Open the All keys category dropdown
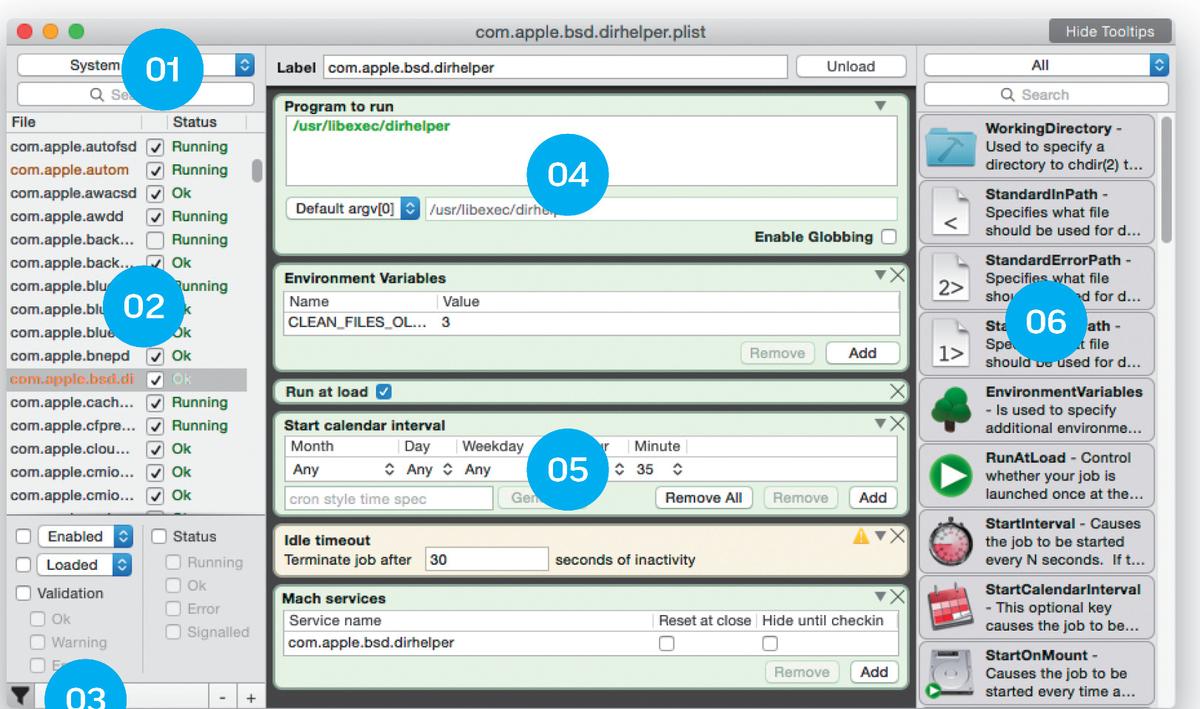 (1046, 65)
